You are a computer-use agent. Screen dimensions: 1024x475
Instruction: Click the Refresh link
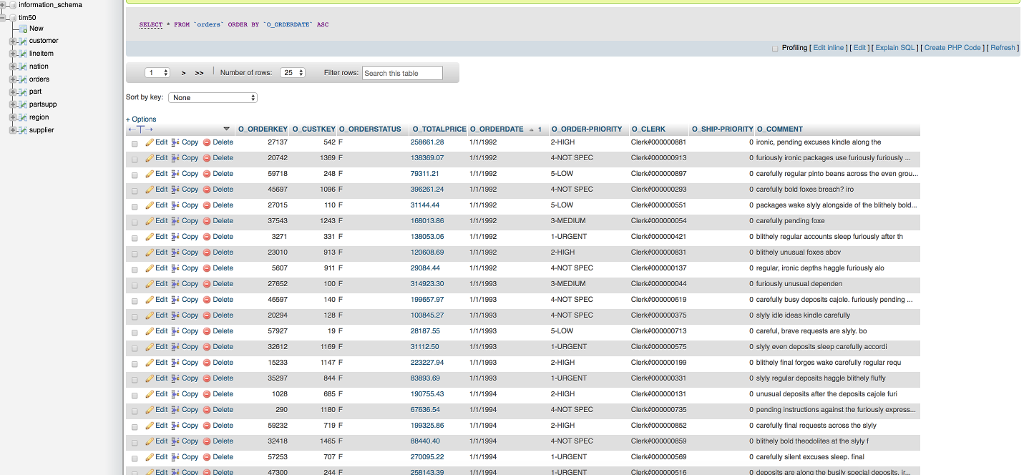[1002, 48]
